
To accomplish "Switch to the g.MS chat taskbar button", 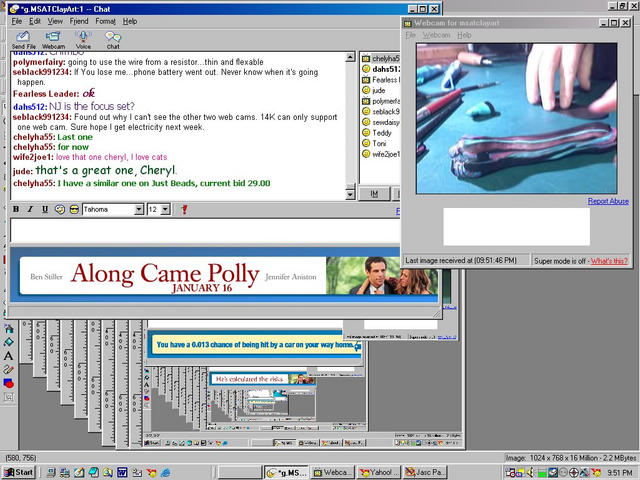I will [286, 473].
